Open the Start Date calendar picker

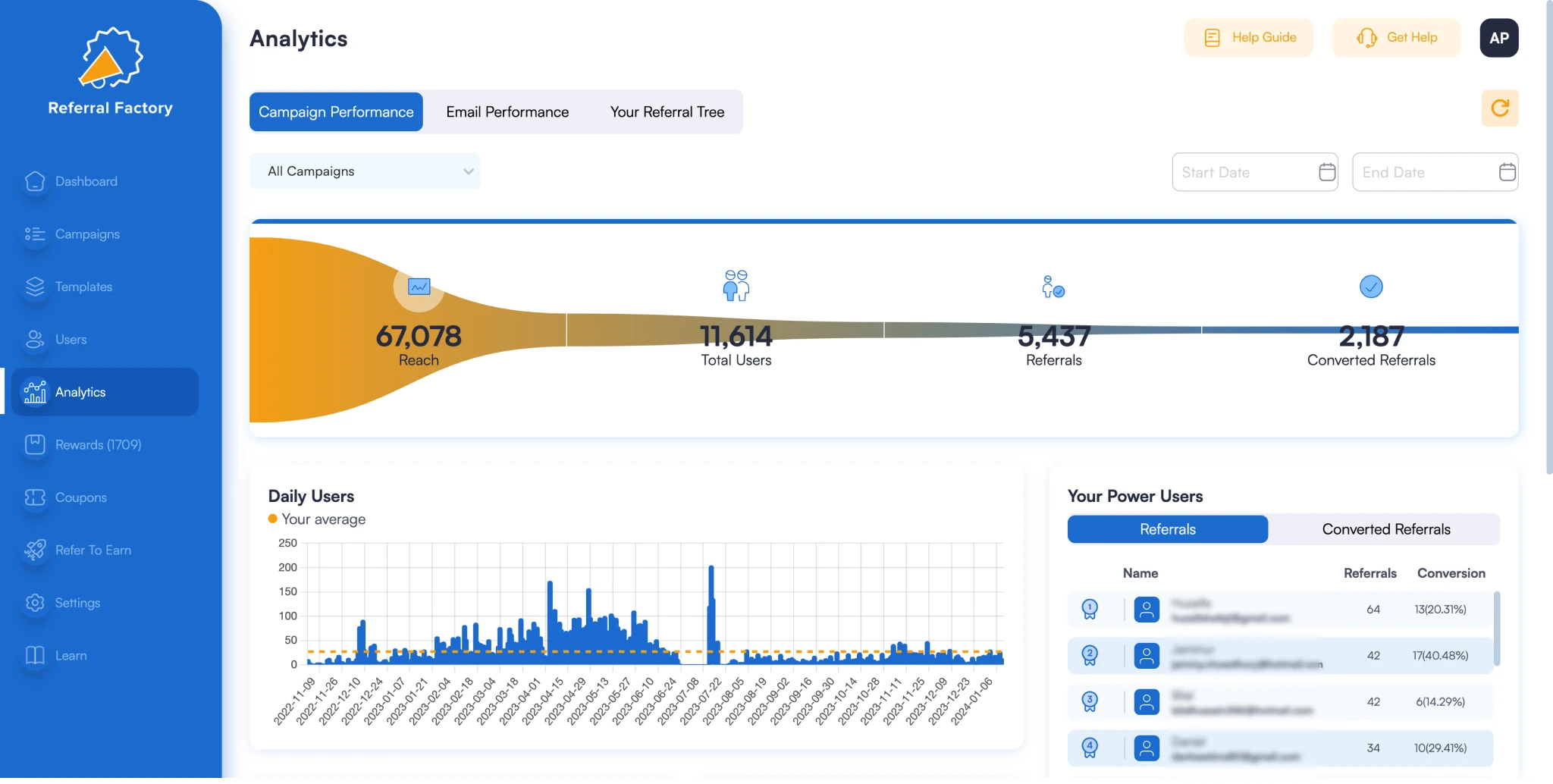(x=1326, y=172)
